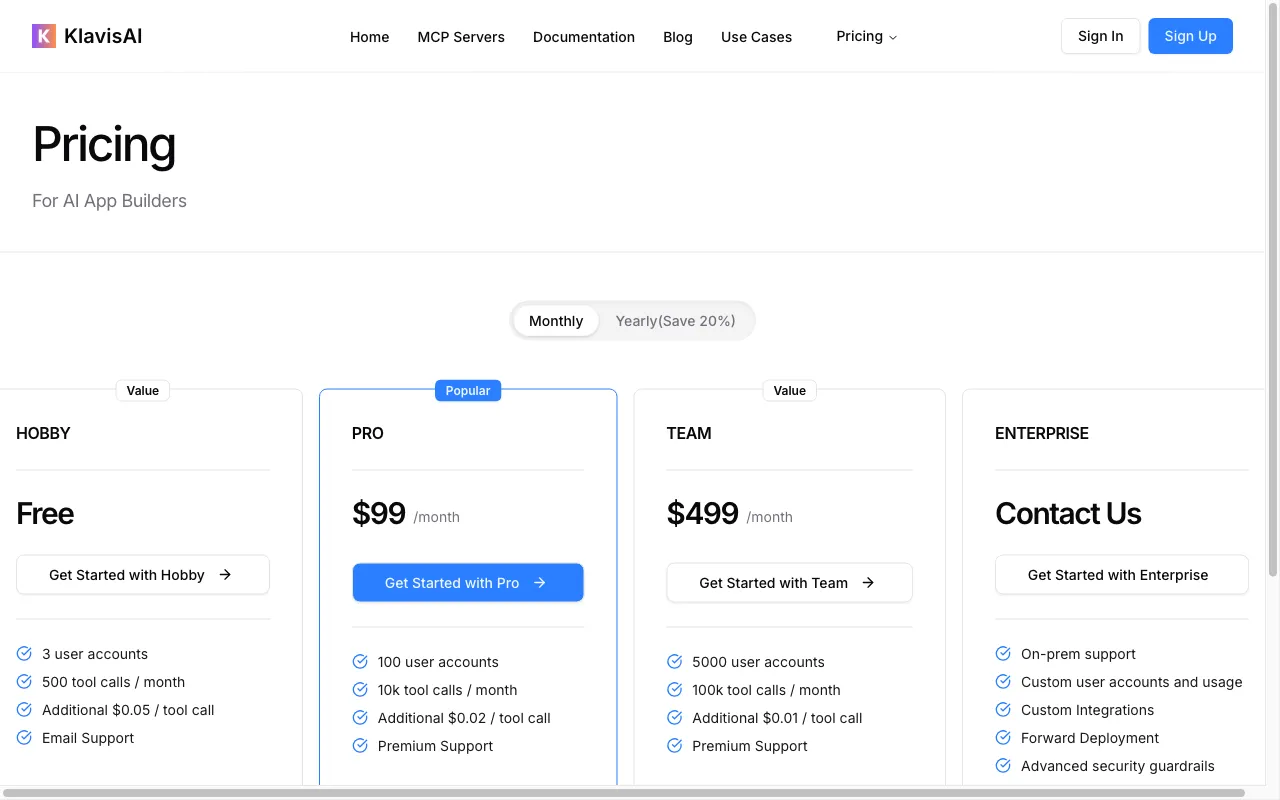
Task: Click 'Custom Integrations' feature text
Action: [1087, 710]
